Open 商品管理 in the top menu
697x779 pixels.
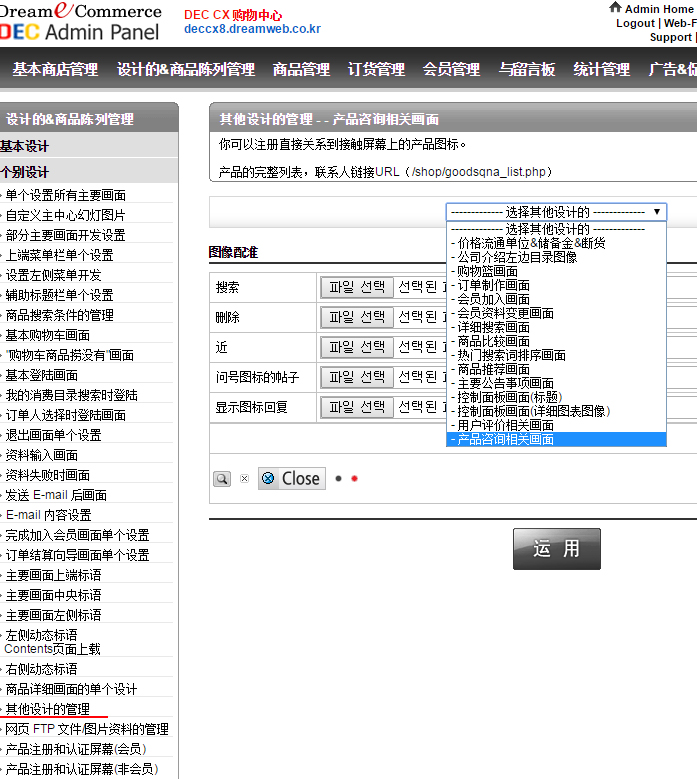click(x=301, y=70)
